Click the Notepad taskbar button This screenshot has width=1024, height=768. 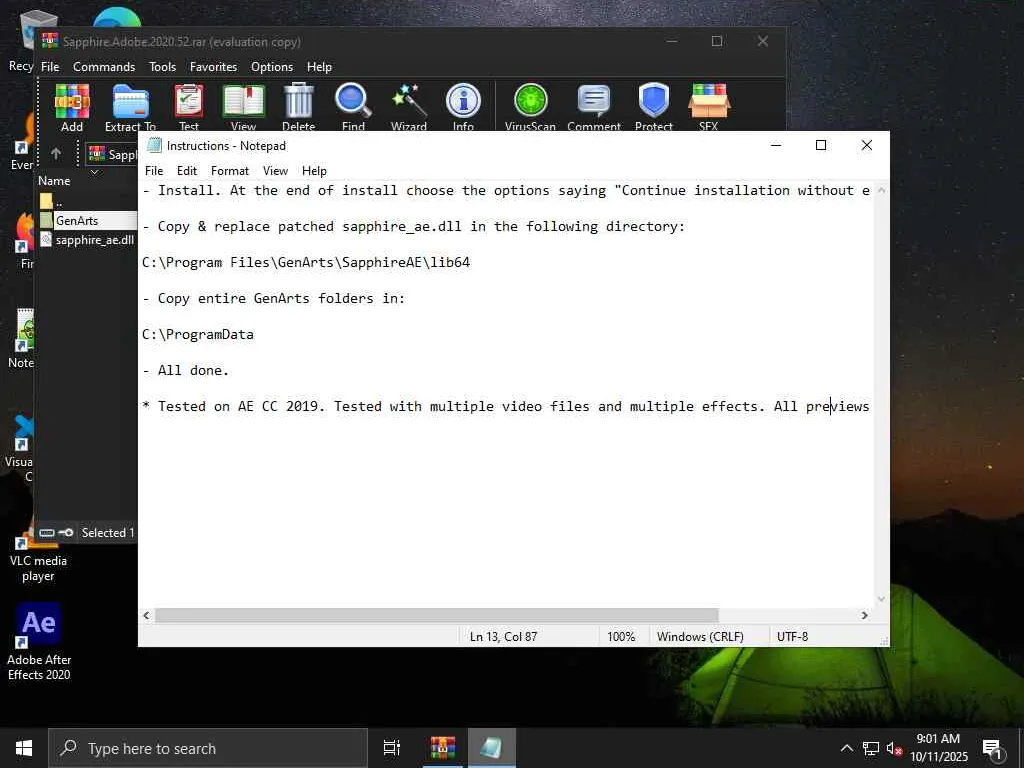click(x=492, y=748)
